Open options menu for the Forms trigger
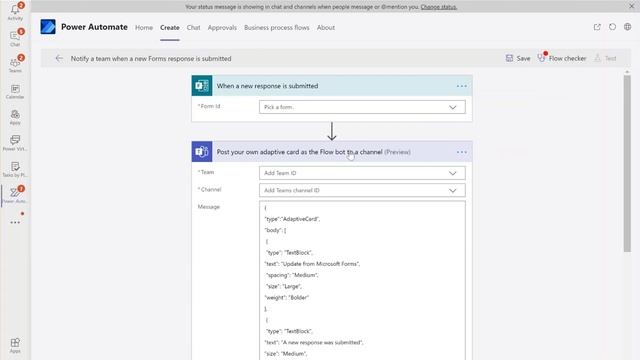 tap(462, 86)
